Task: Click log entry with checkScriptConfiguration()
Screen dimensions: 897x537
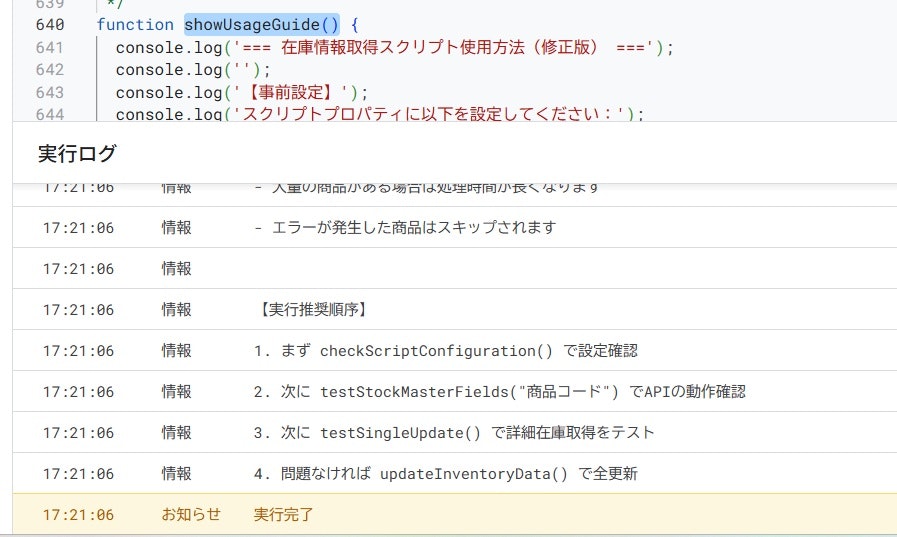Action: pyautogui.click(x=446, y=351)
